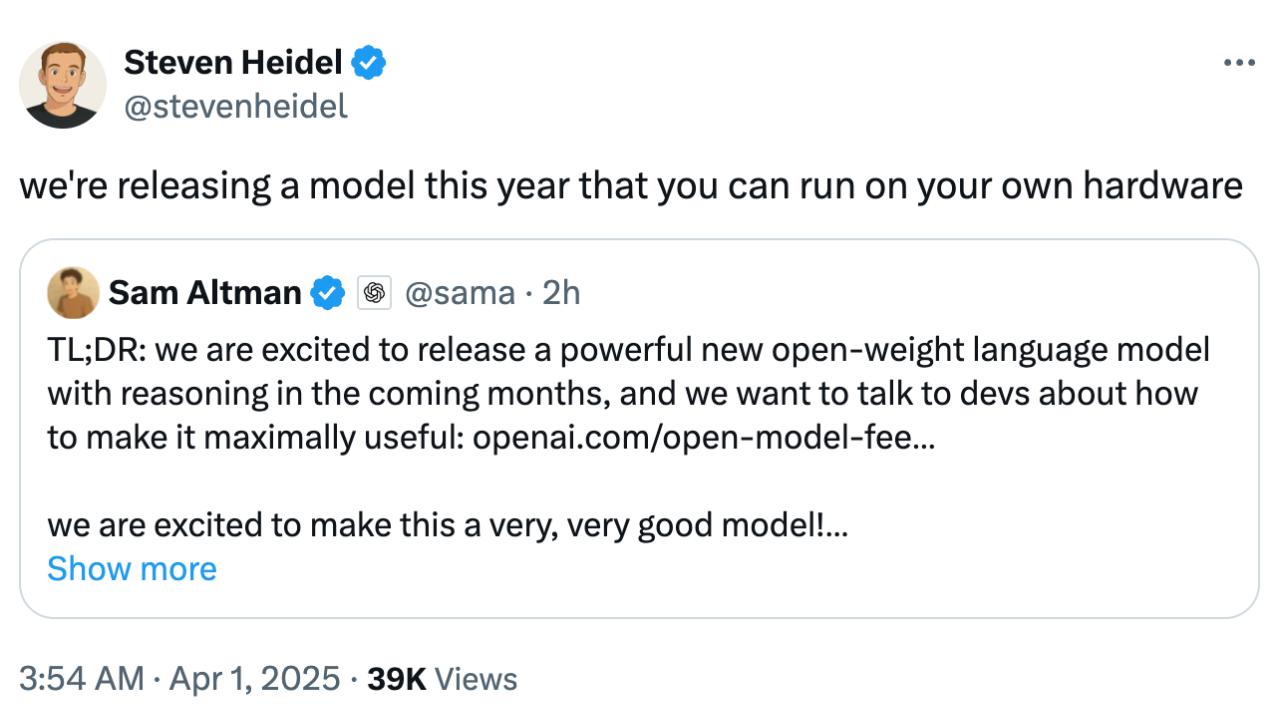Click the quoted tweet's TL;DR paragraph

tap(620, 393)
